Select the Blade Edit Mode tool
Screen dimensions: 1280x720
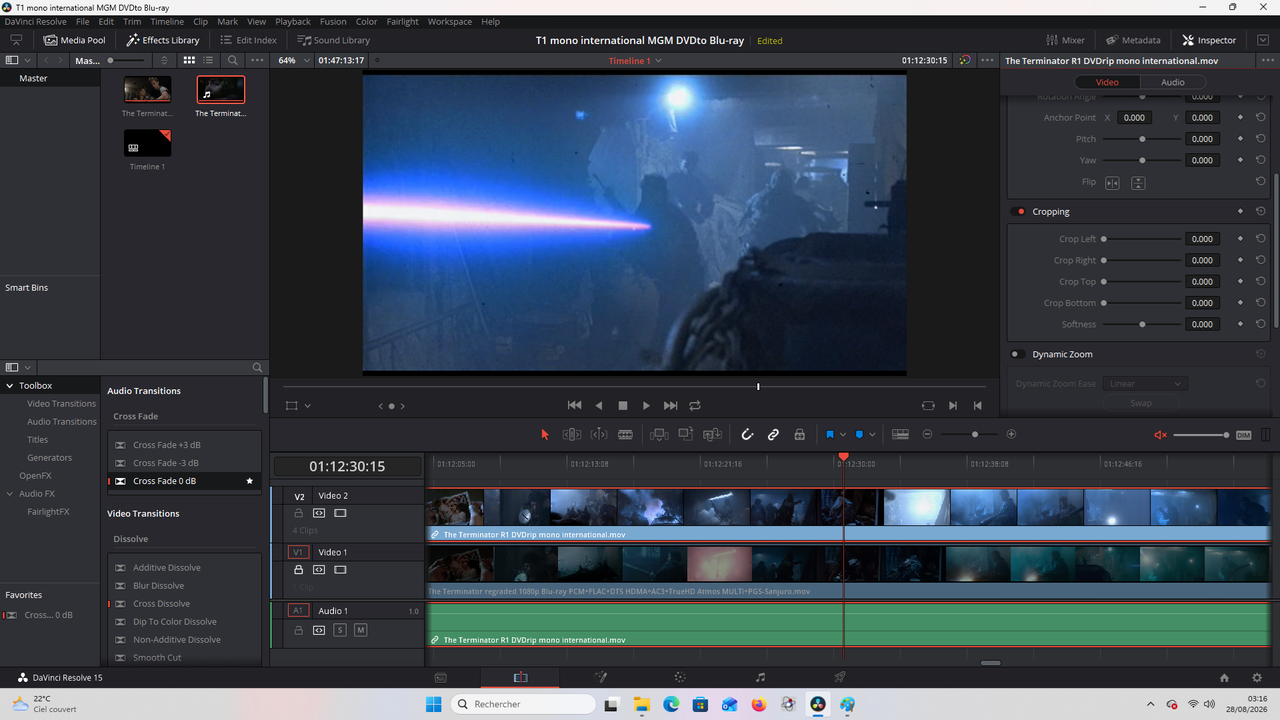[x=625, y=434]
